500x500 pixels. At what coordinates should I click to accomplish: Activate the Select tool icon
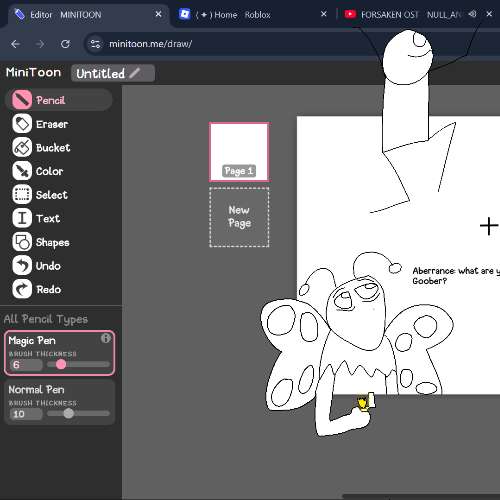(x=22, y=194)
